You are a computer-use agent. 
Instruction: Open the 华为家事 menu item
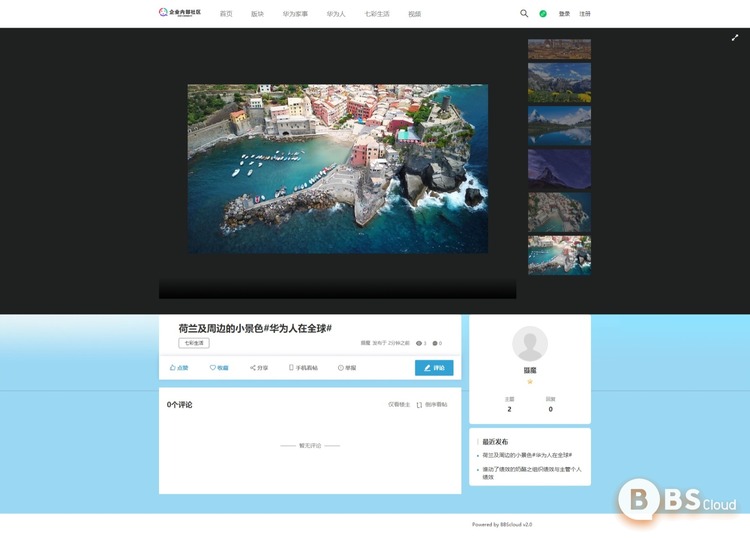pyautogui.click(x=295, y=14)
